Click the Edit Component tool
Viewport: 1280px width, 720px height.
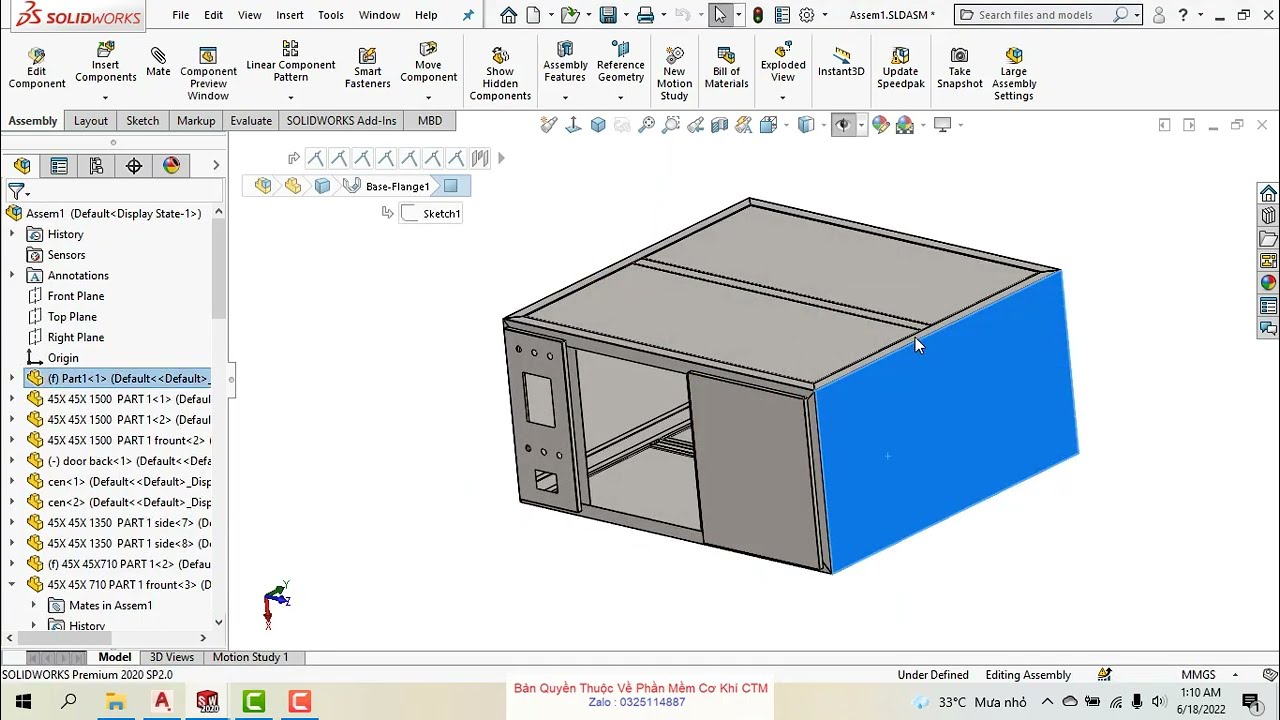[x=37, y=68]
